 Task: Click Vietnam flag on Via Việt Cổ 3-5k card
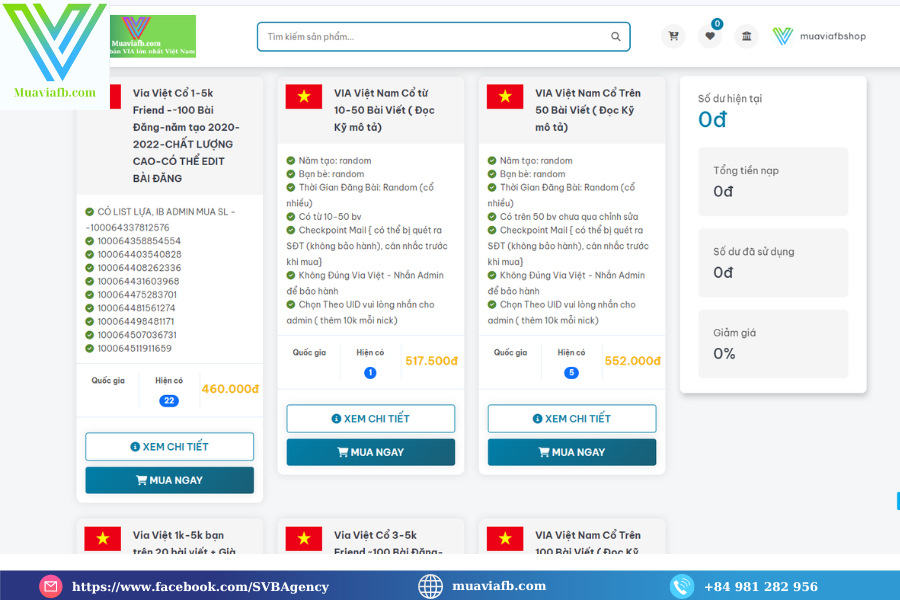pyautogui.click(x=304, y=539)
